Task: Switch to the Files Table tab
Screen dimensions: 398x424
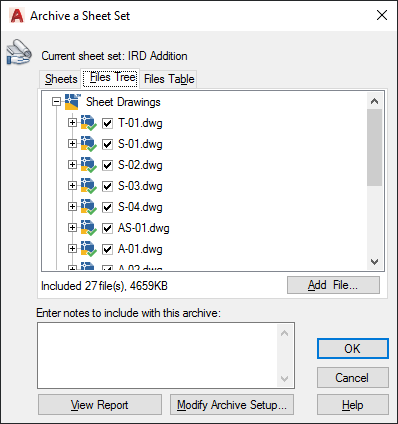Action: click(169, 79)
